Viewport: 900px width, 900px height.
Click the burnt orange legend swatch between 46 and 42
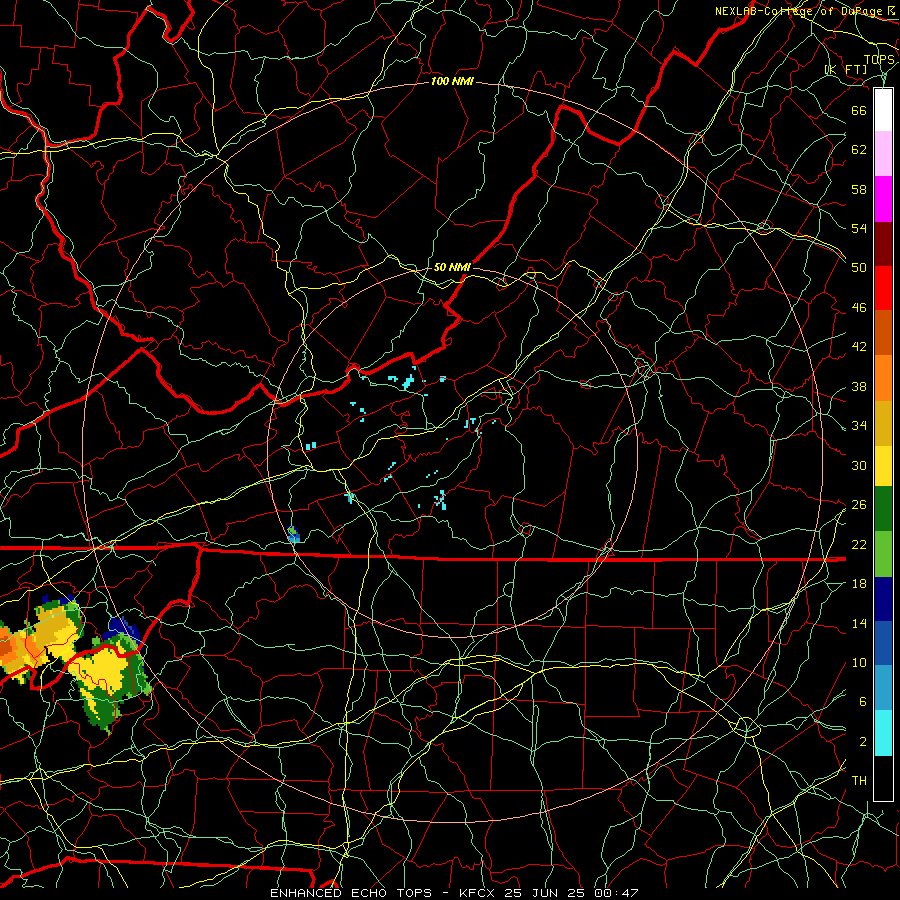tap(883, 332)
